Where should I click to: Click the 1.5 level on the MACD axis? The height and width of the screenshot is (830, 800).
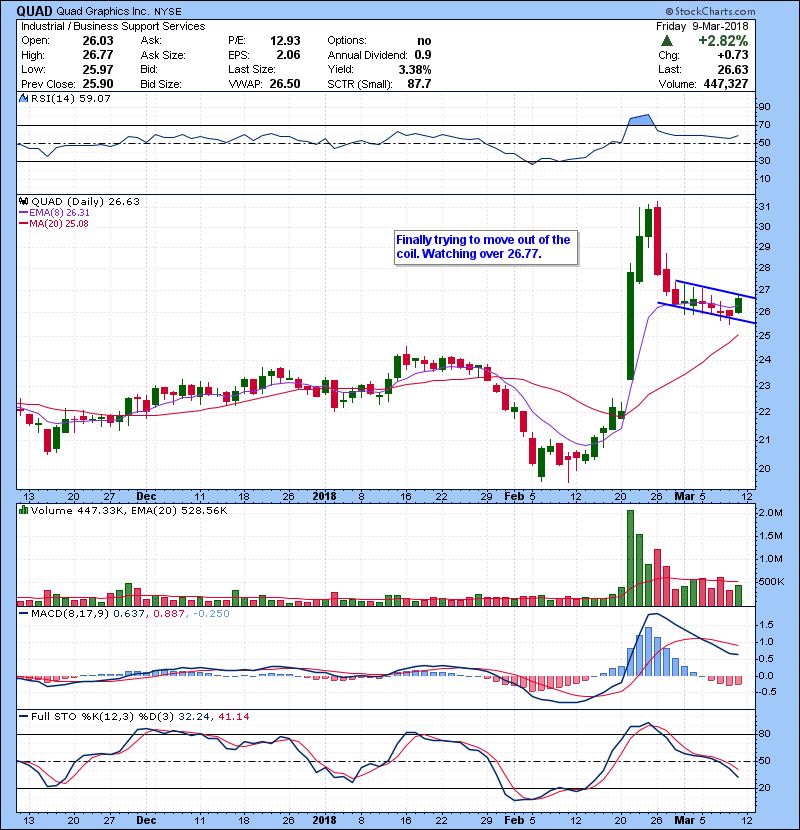pos(766,625)
